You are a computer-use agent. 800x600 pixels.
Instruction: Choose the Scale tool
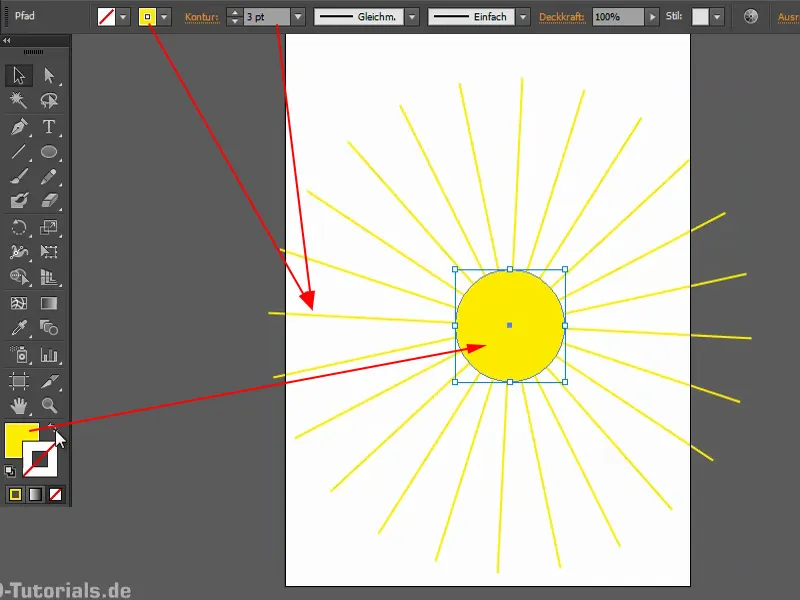[49, 227]
